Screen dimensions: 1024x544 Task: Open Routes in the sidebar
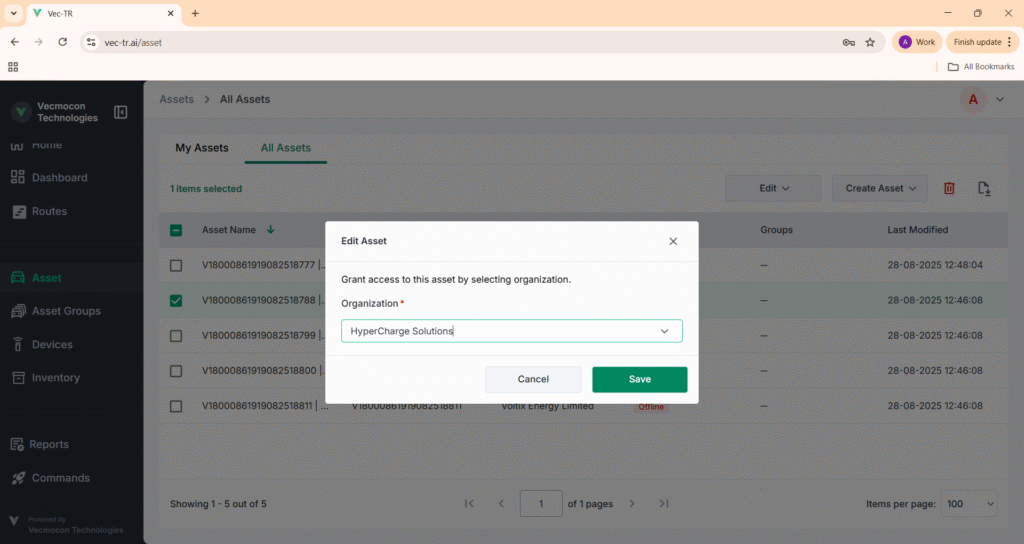coord(49,211)
